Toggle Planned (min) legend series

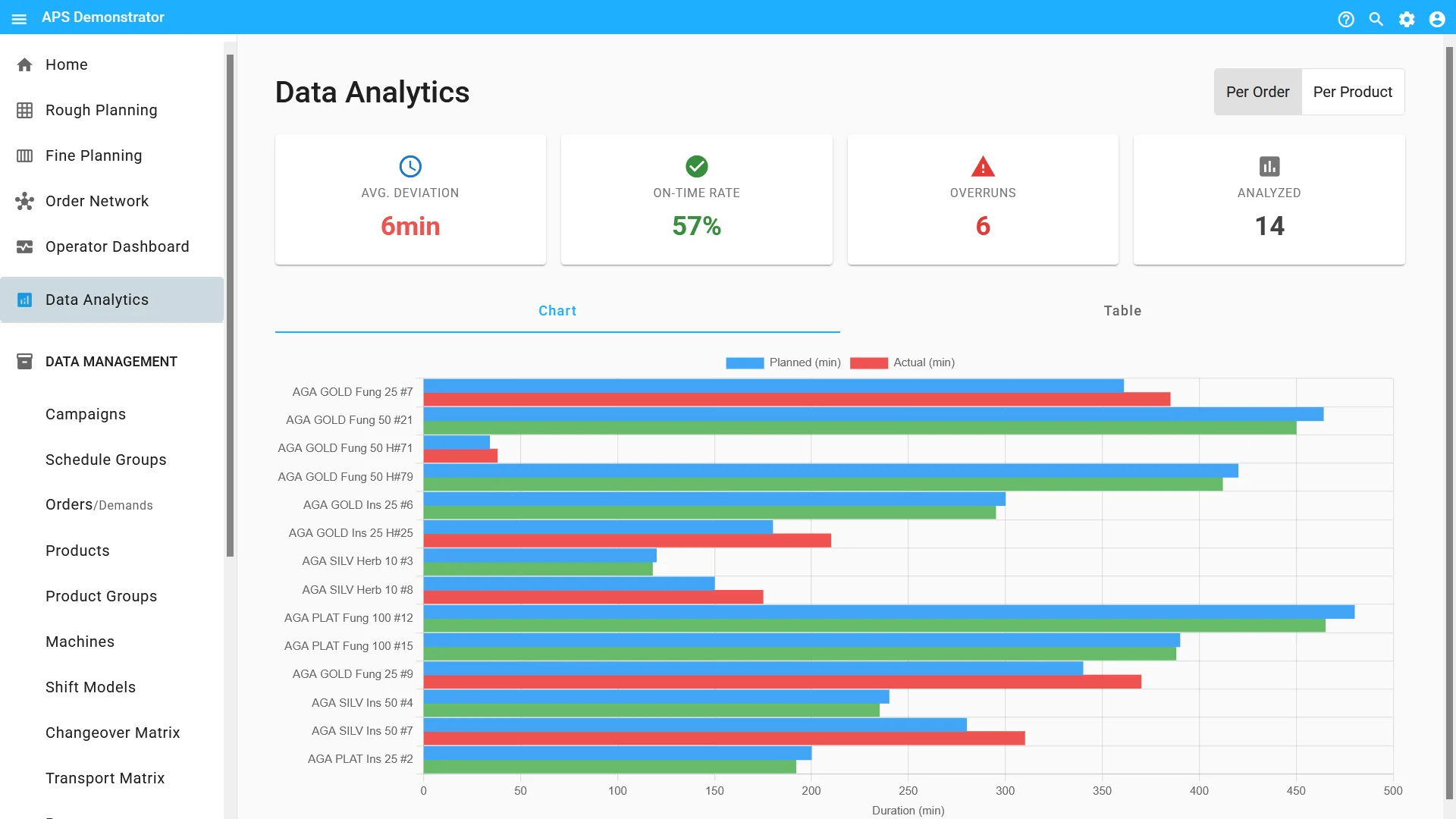click(783, 362)
